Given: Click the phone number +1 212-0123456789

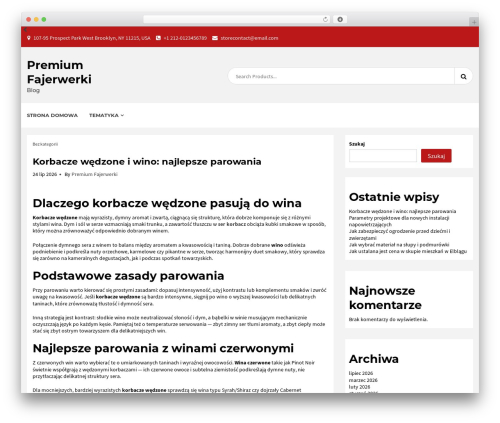Looking at the screenshot, I should (x=185, y=38).
